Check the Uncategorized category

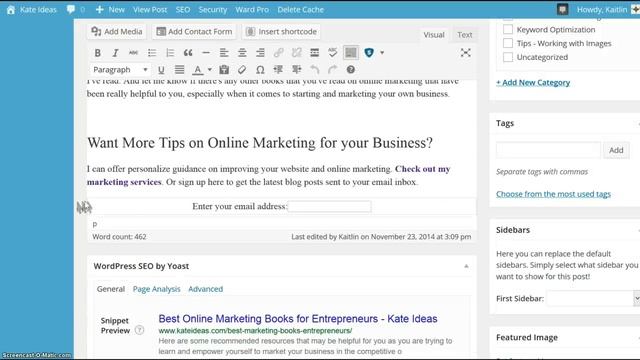point(508,57)
